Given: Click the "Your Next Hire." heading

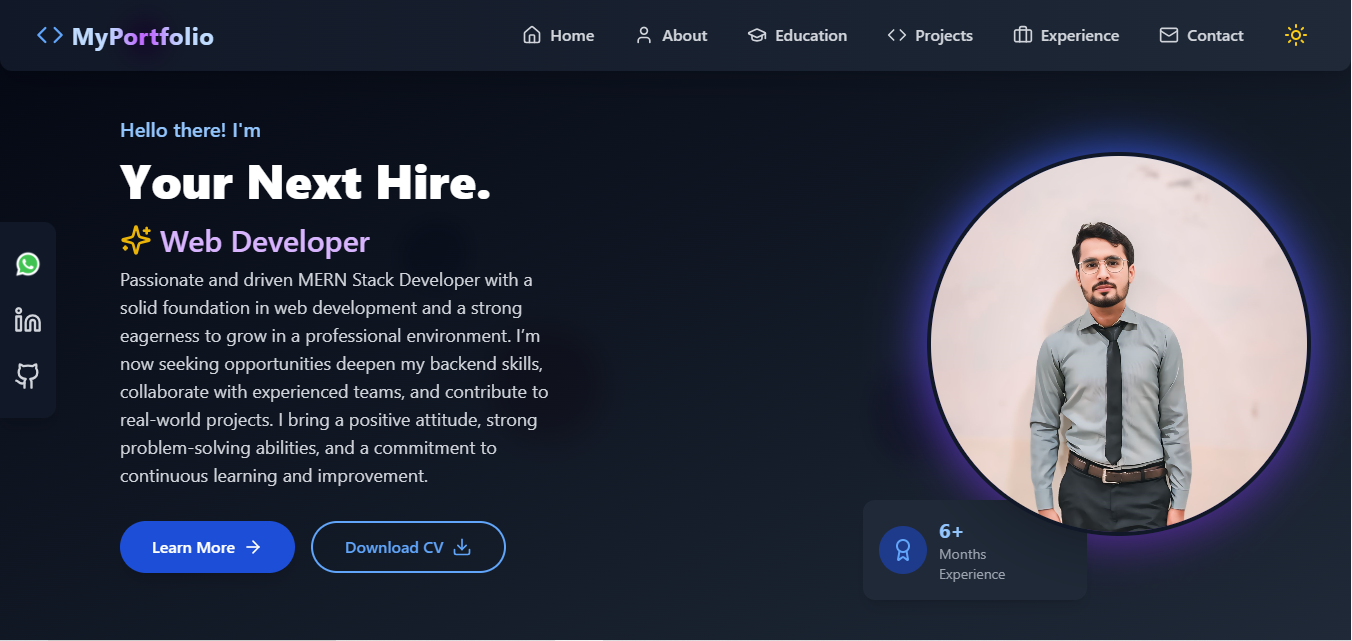Looking at the screenshot, I should click(305, 183).
